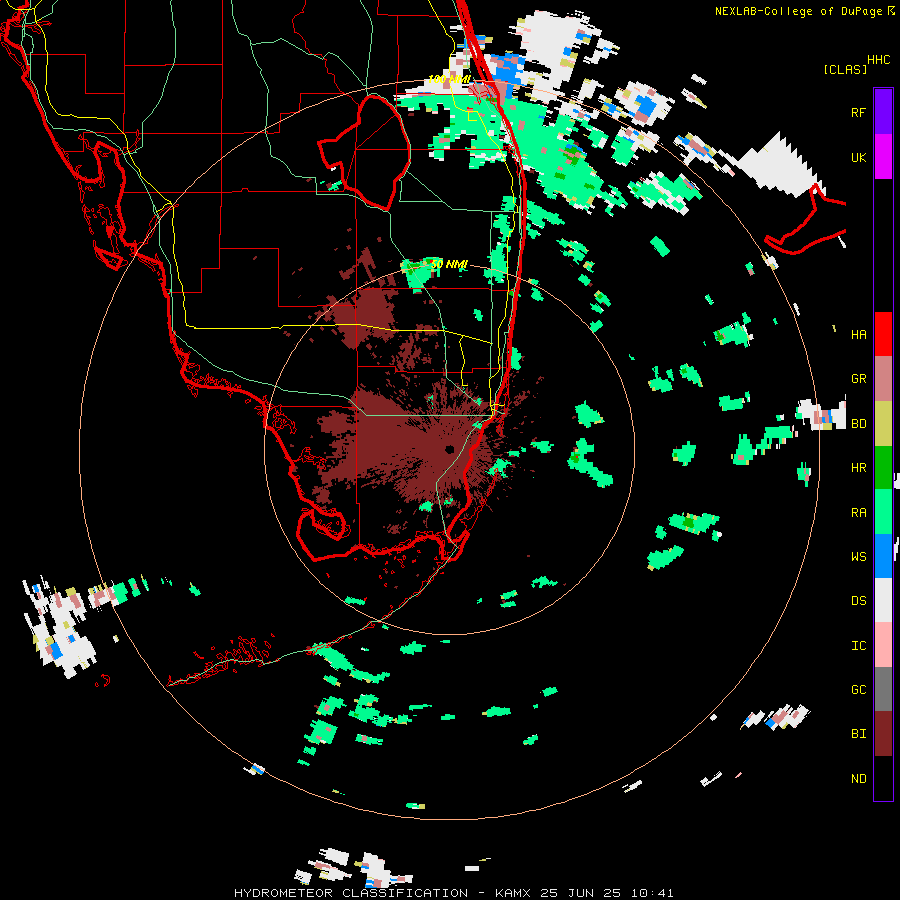Click the gray GC legend swatch
This screenshot has height=900, width=900.
pos(883,689)
